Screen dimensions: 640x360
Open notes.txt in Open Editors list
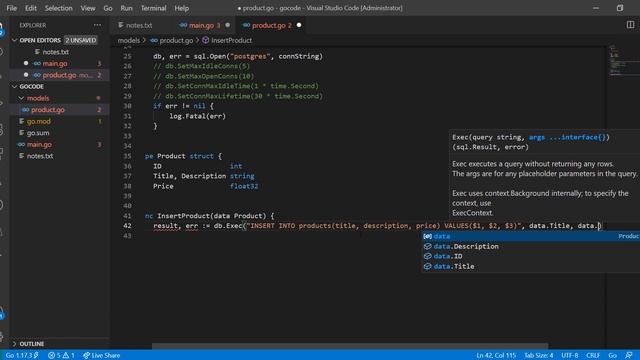[x=56, y=52]
